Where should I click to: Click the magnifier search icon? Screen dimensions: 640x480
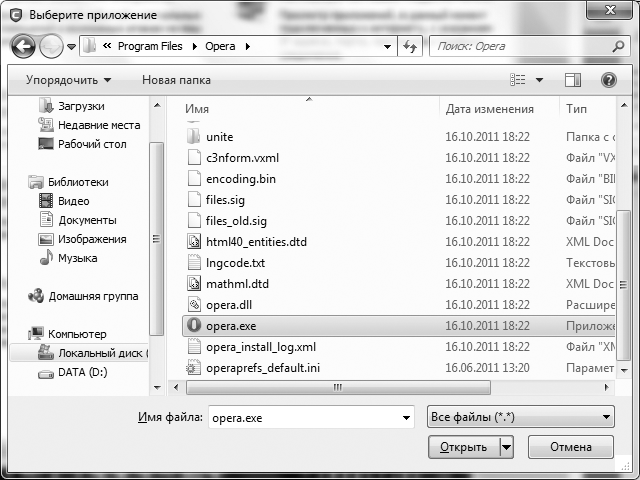point(619,47)
